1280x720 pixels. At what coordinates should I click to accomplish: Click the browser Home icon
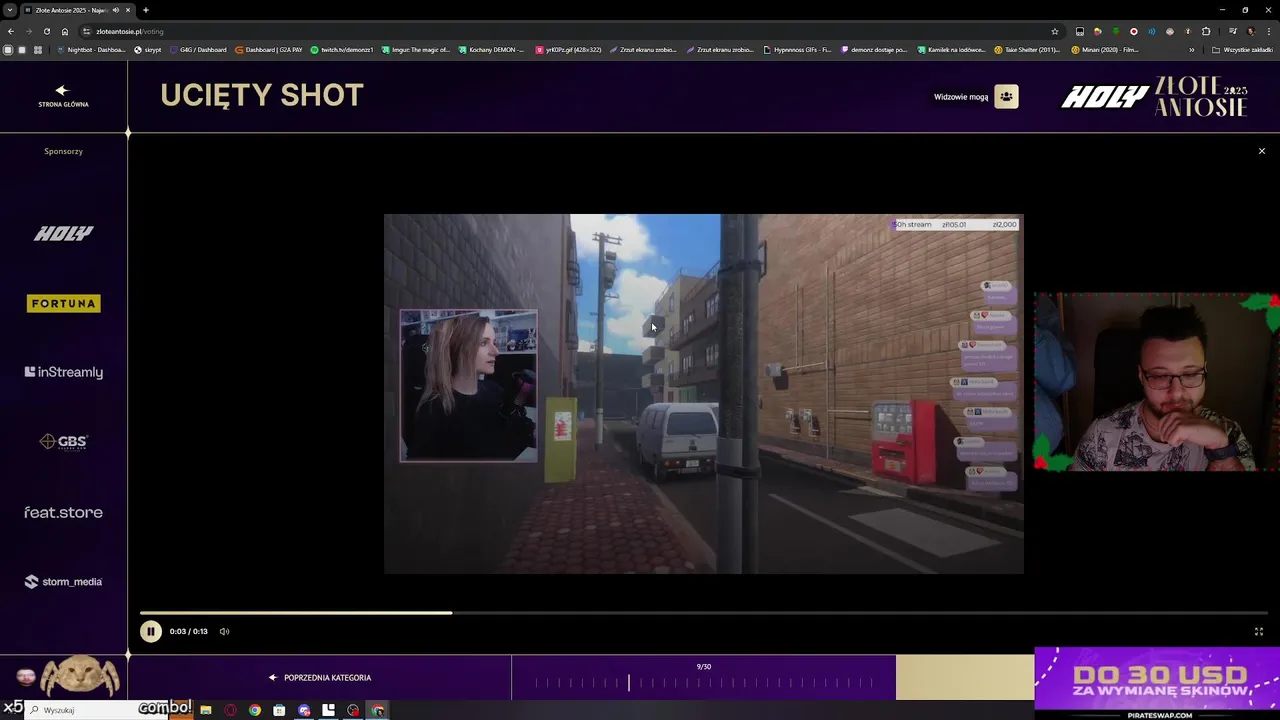pyautogui.click(x=65, y=31)
